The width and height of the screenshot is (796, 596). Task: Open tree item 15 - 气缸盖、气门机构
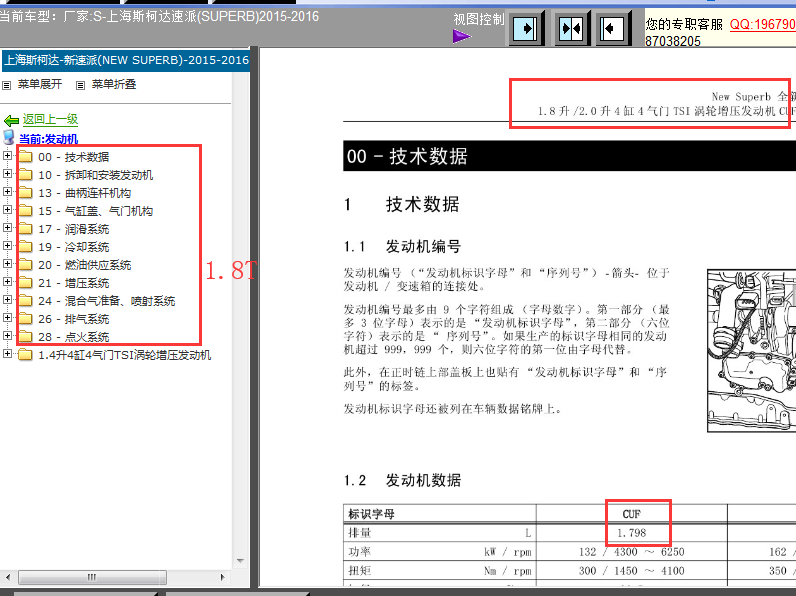[95, 211]
